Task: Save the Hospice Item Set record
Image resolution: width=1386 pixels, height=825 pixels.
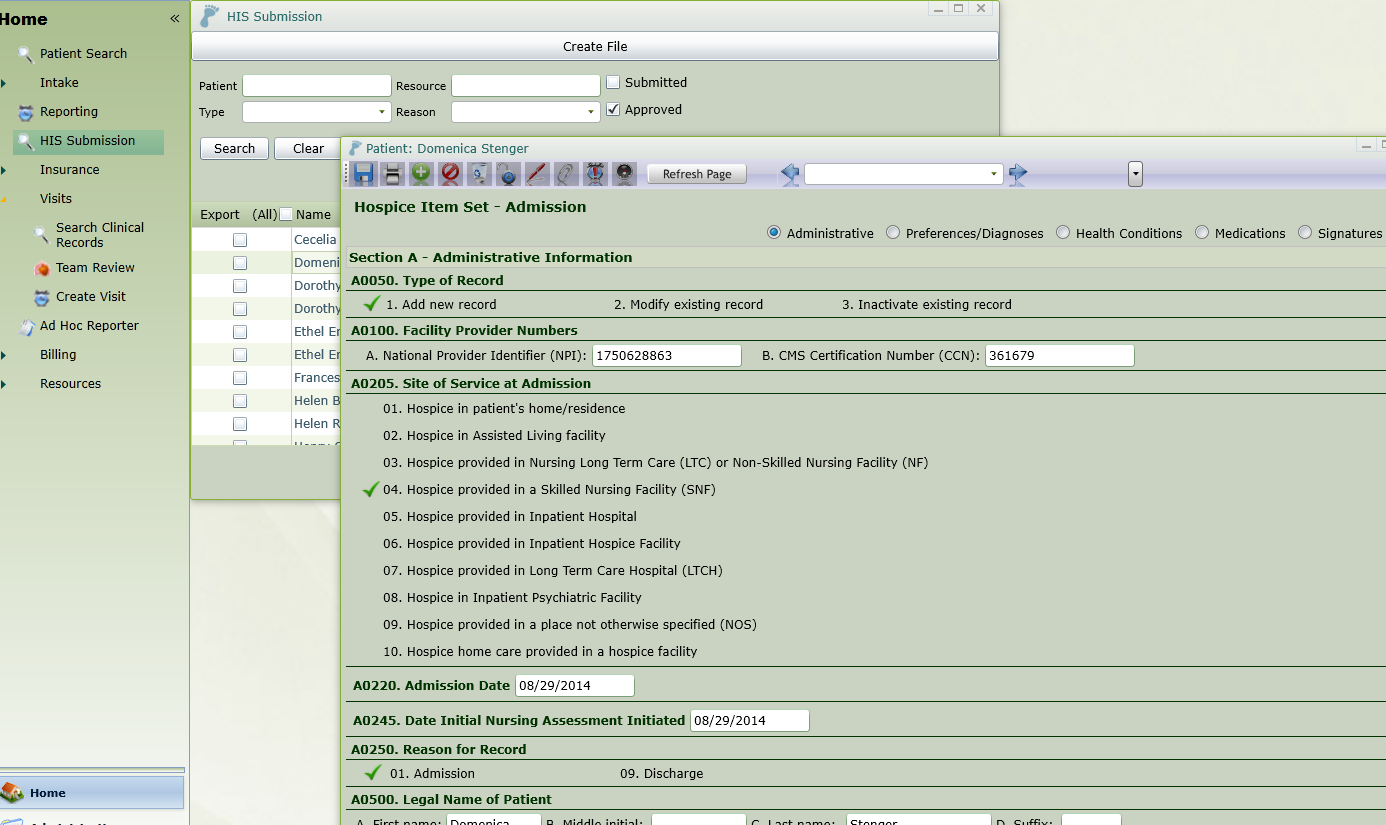Action: pyautogui.click(x=362, y=173)
